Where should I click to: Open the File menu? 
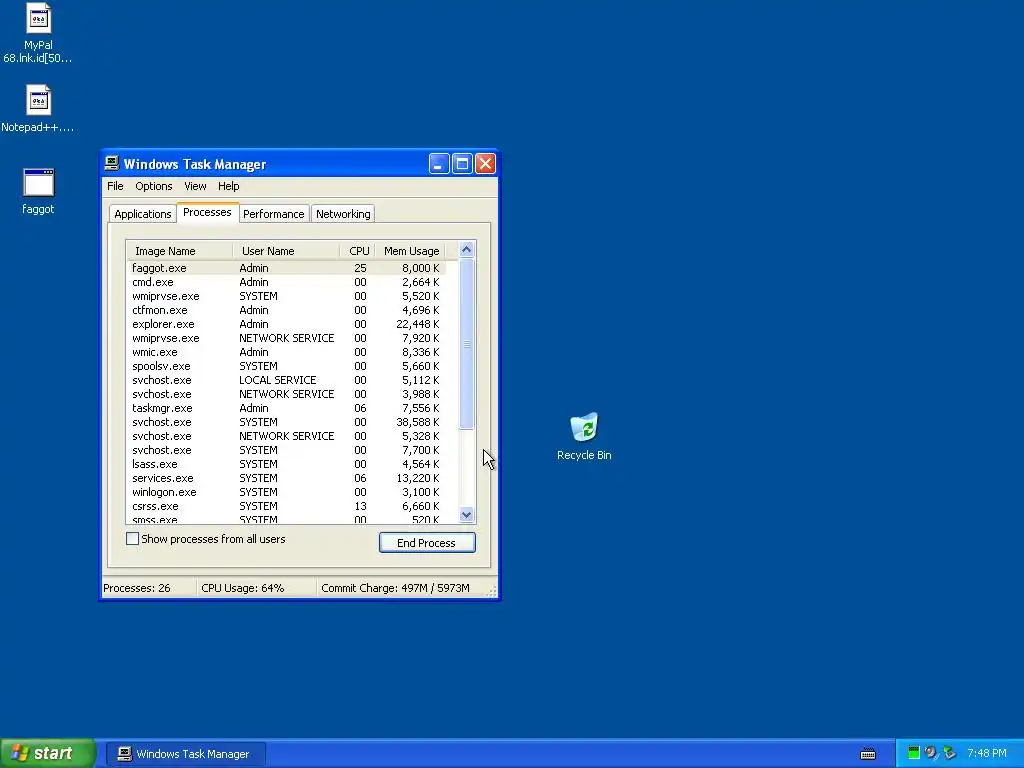click(x=115, y=186)
